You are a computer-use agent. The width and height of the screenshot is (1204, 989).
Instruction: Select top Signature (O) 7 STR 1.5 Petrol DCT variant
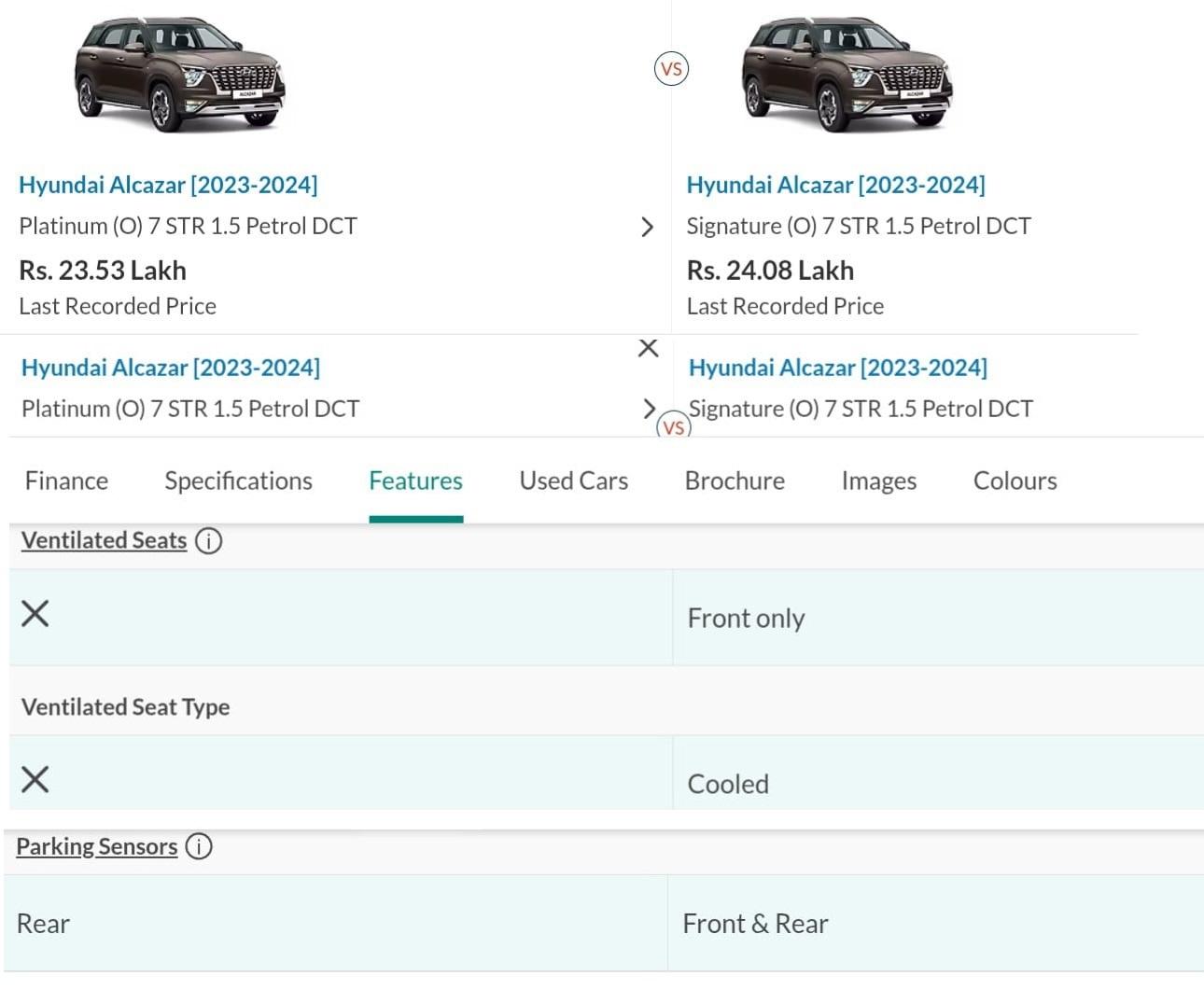tap(859, 227)
